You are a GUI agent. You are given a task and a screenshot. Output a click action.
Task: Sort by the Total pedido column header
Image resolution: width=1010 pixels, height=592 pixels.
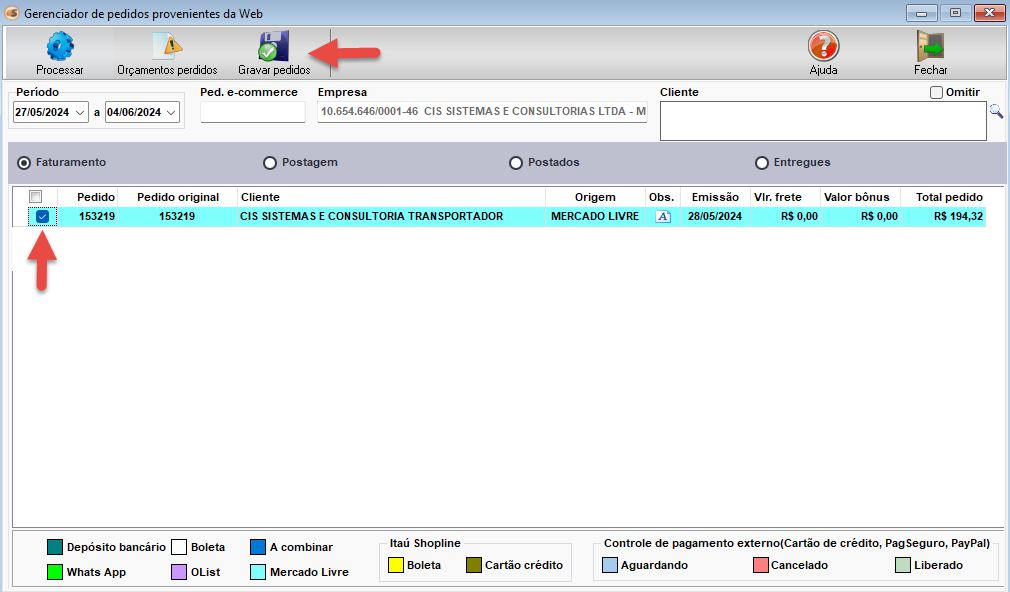[x=948, y=197]
